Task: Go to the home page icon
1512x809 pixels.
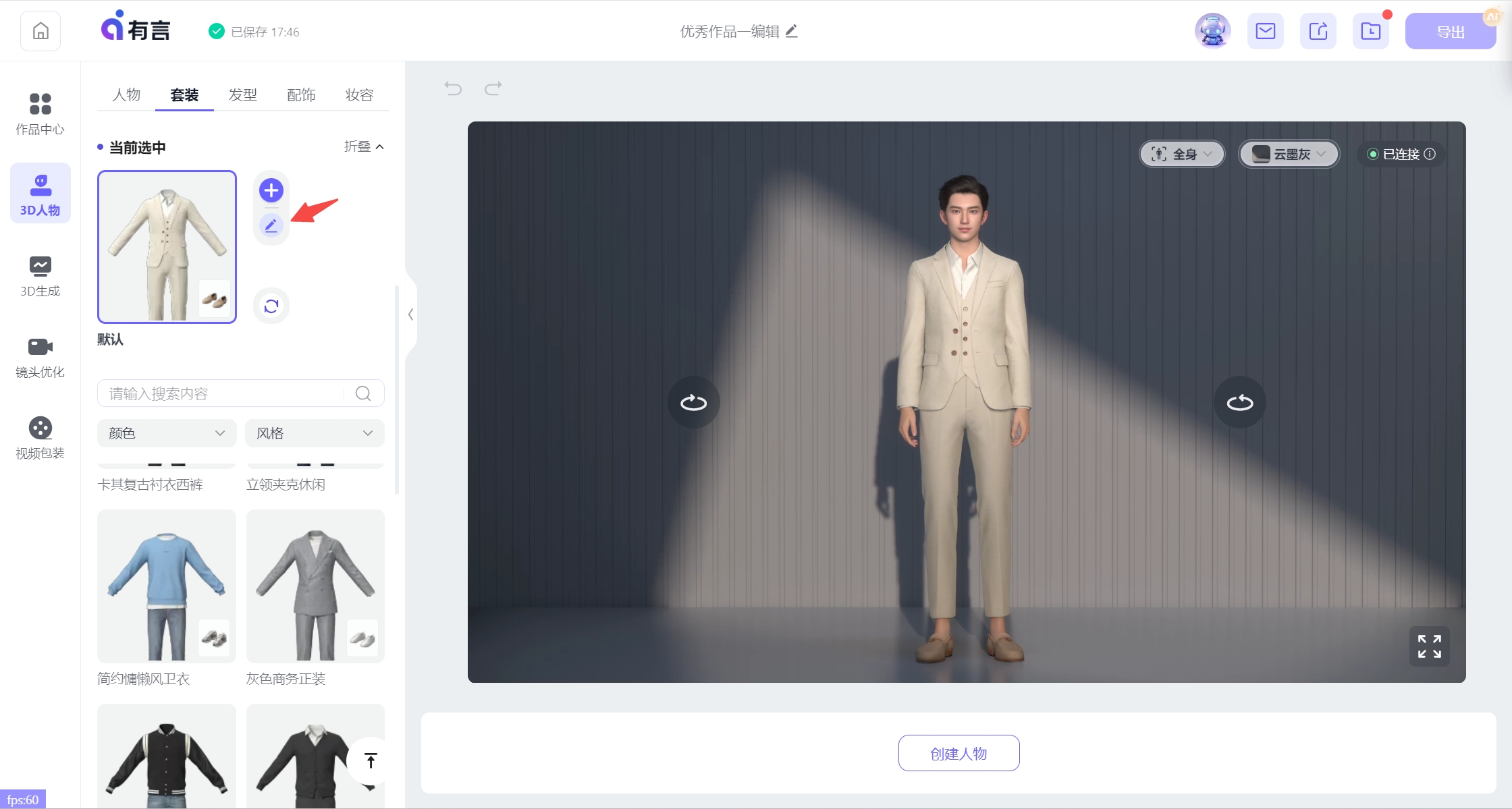Action: 40,31
